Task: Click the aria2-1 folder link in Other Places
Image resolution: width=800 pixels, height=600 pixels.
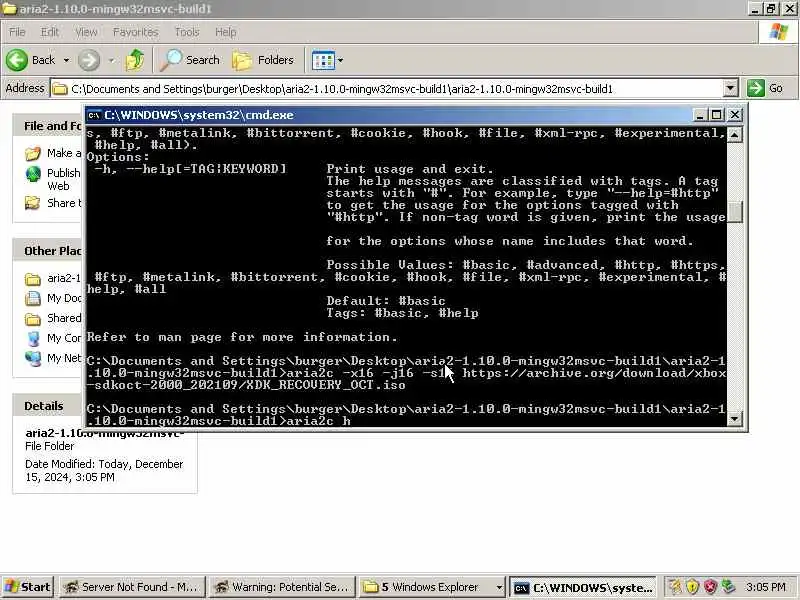Action: [64, 278]
